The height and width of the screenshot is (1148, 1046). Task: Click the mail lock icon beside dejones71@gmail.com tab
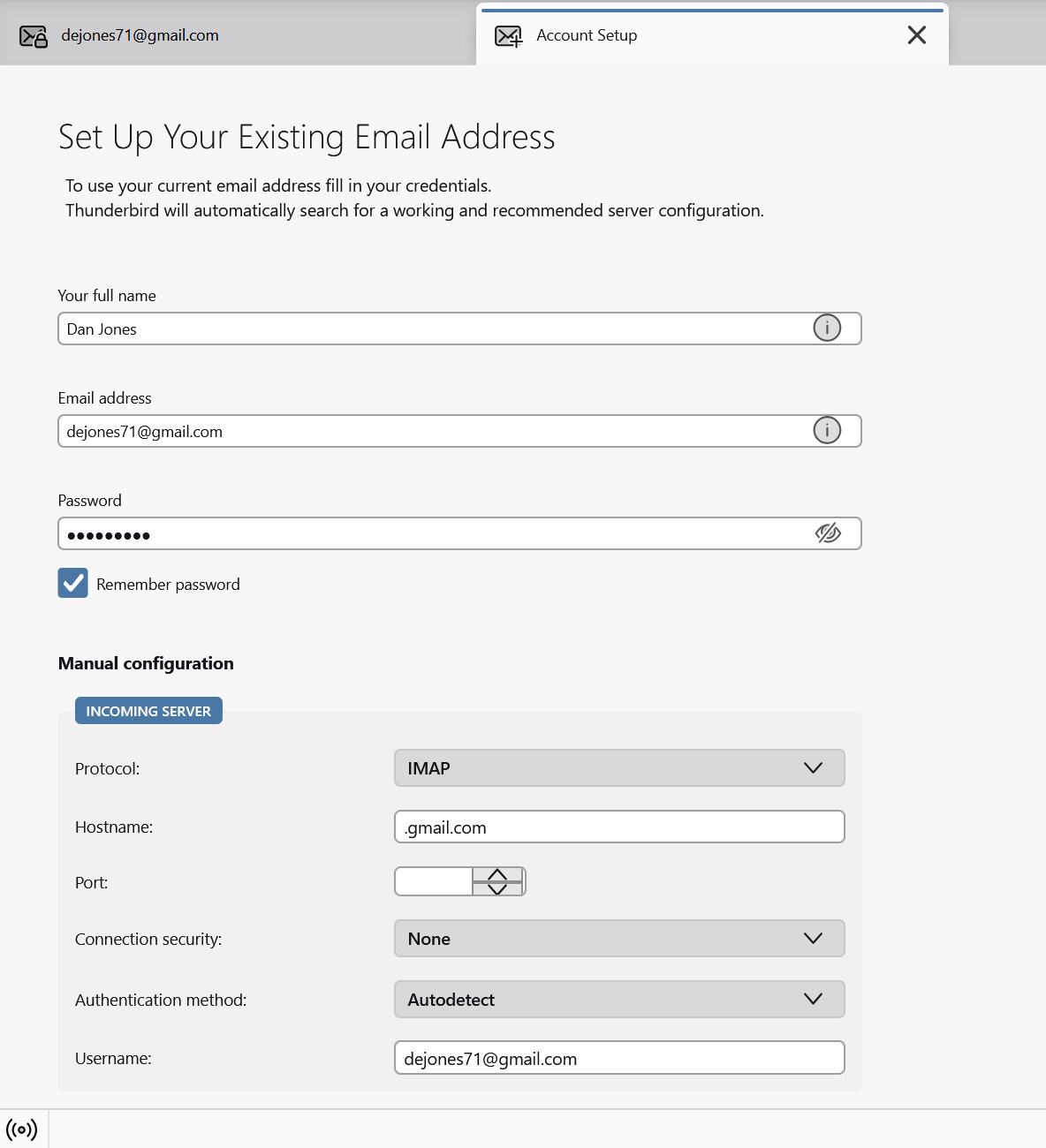tap(34, 36)
